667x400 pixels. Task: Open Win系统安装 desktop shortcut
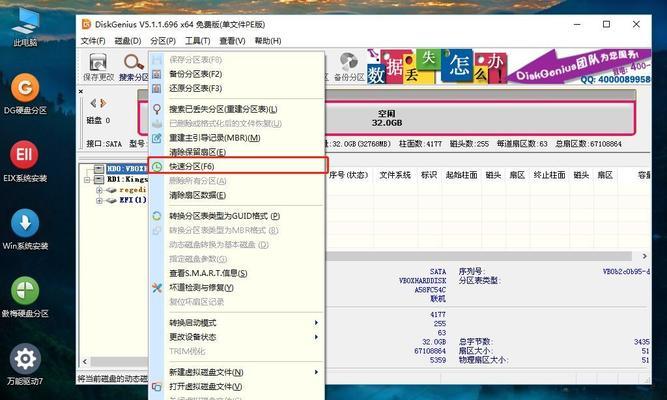[x=25, y=230]
